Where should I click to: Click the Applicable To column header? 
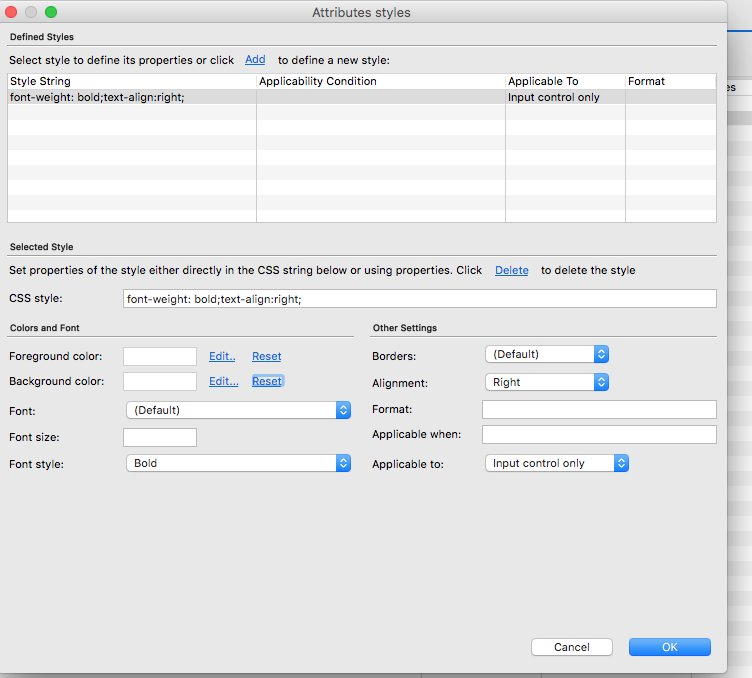[565, 81]
